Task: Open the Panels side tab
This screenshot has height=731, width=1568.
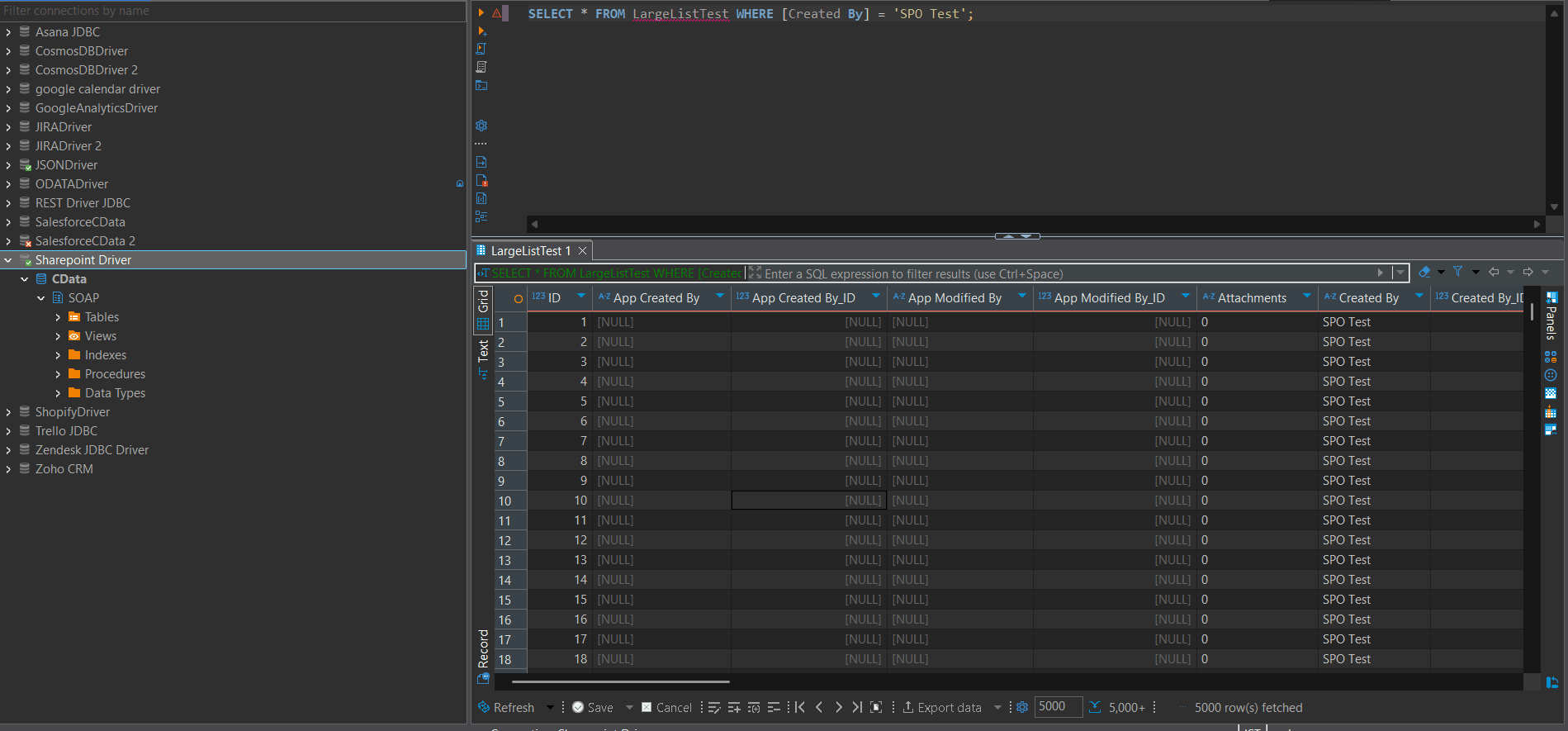Action: coord(1551,318)
